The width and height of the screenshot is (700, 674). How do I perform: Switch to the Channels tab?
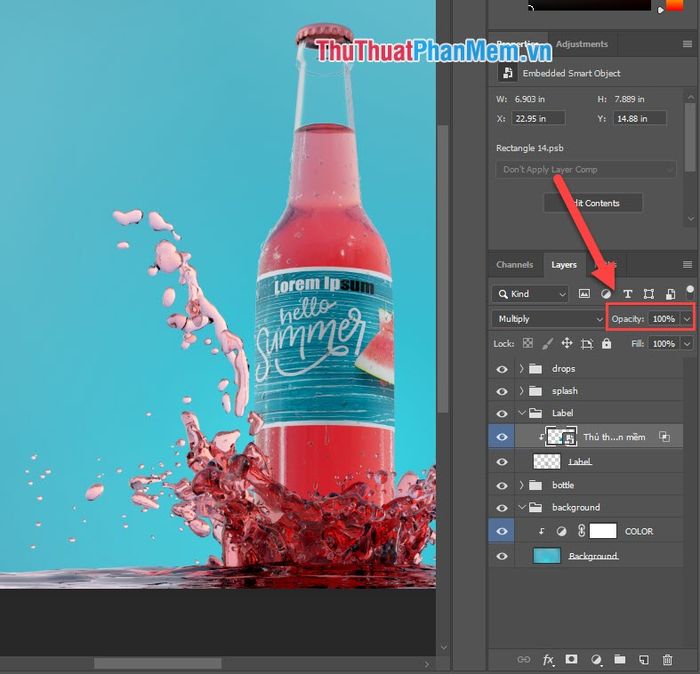[515, 265]
